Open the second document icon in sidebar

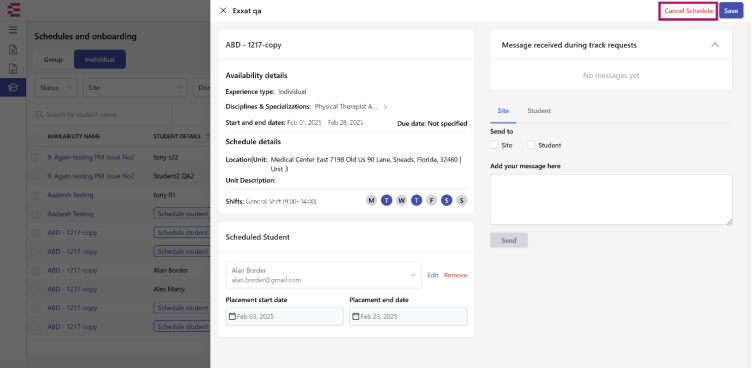(13, 69)
